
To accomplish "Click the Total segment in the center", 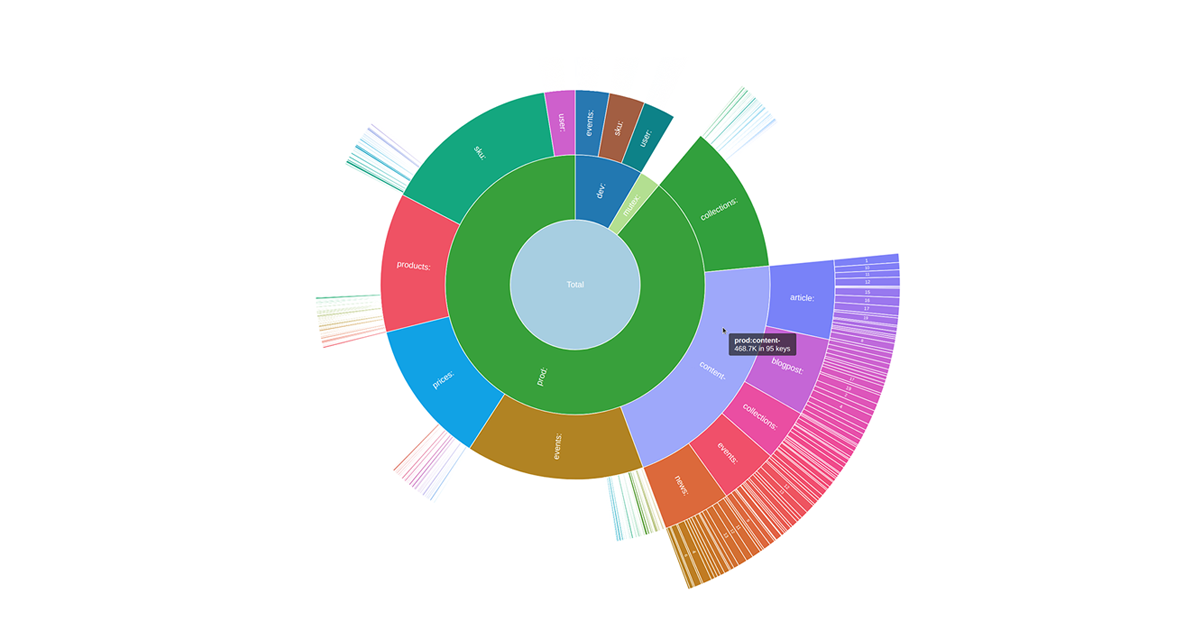I will tap(575, 285).
